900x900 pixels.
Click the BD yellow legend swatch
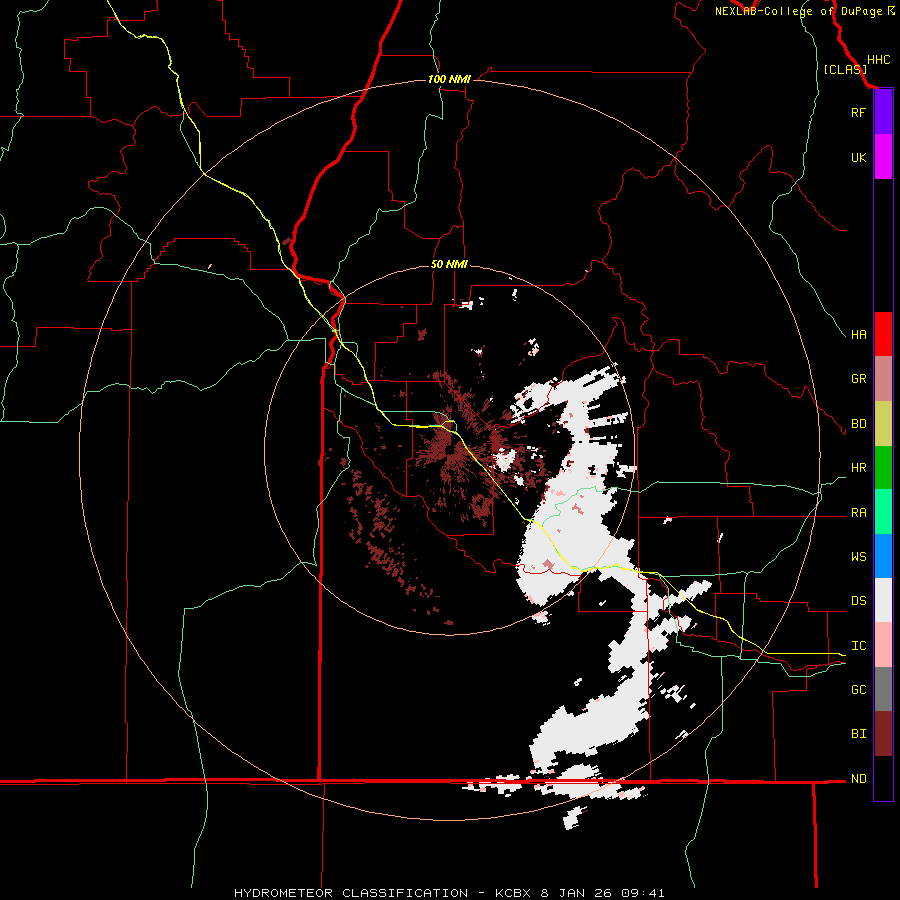coord(883,424)
